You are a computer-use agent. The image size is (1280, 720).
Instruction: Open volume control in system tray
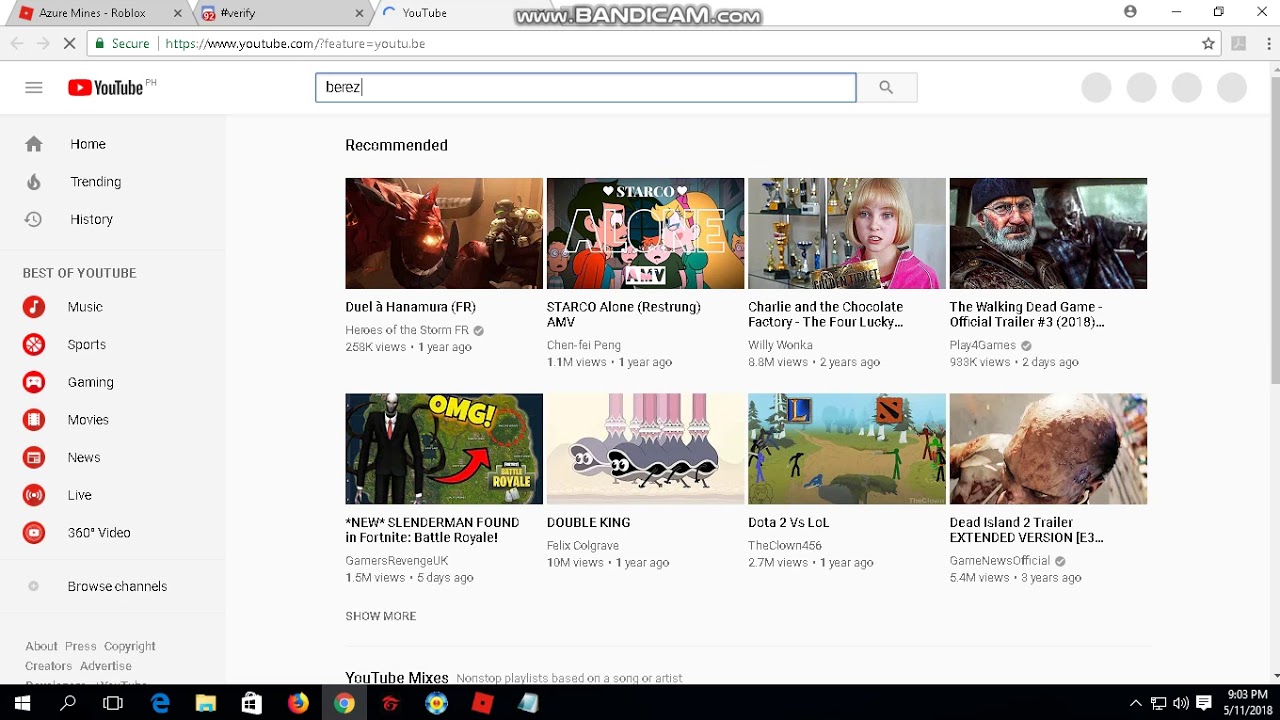click(x=1181, y=703)
